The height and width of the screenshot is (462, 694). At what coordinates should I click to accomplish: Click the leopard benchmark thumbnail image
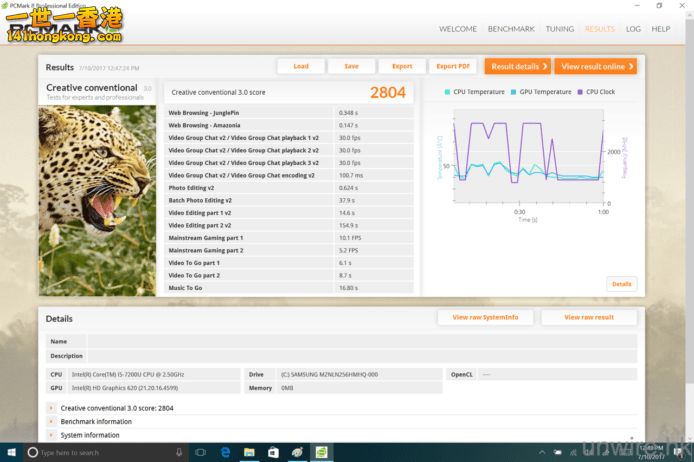97,200
